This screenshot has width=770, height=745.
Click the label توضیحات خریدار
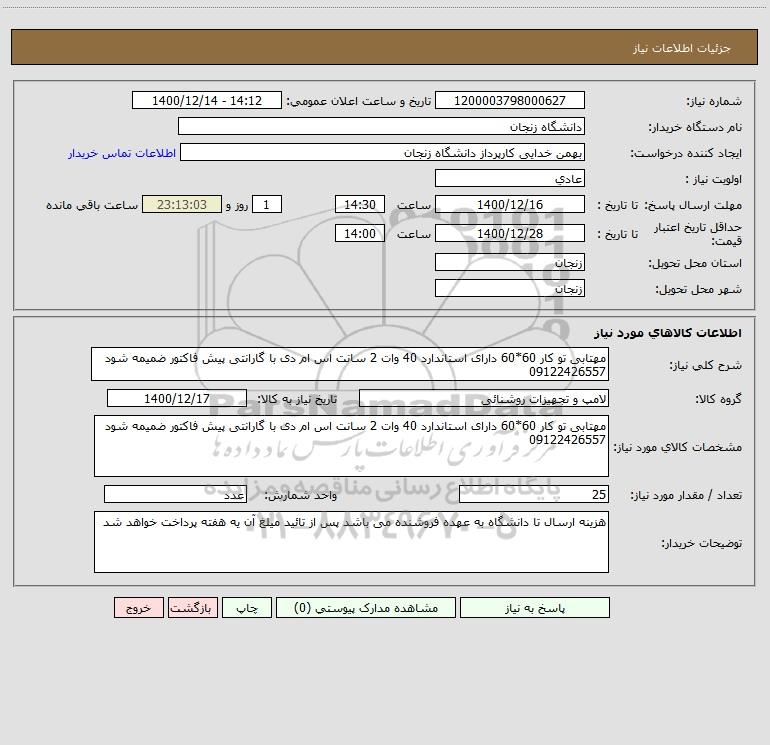click(x=702, y=543)
